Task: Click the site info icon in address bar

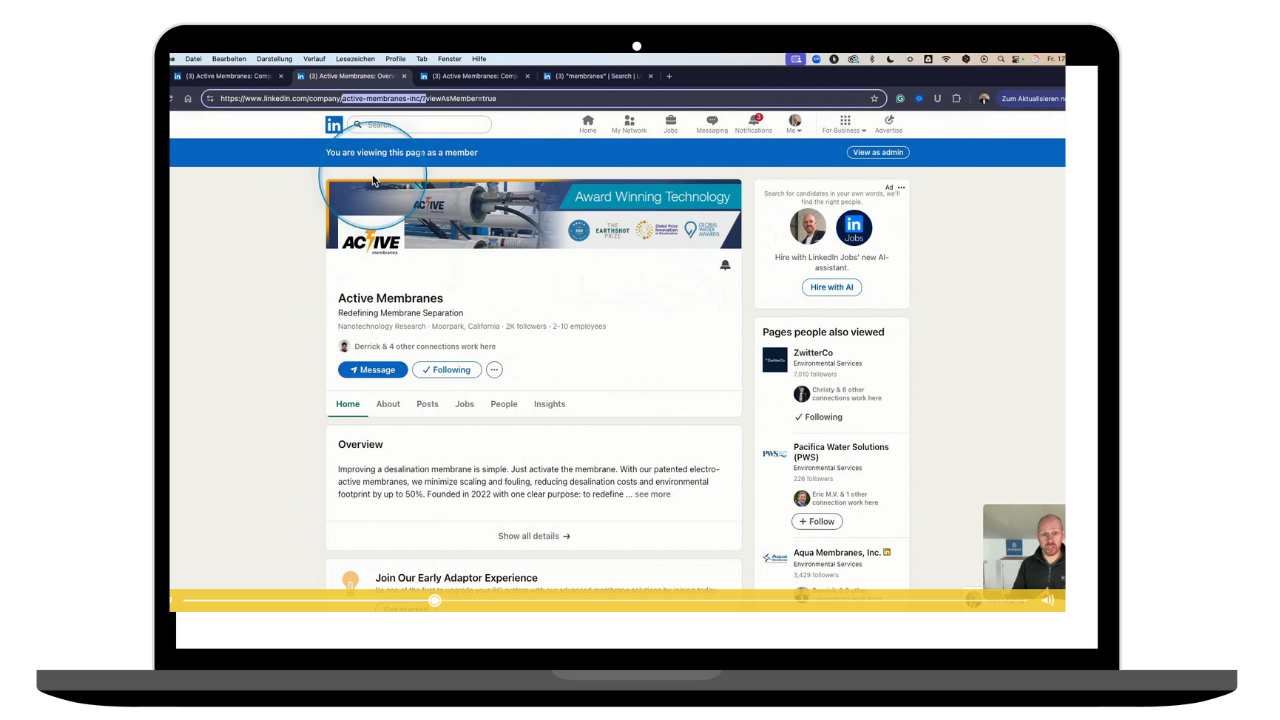Action: pyautogui.click(x=210, y=99)
